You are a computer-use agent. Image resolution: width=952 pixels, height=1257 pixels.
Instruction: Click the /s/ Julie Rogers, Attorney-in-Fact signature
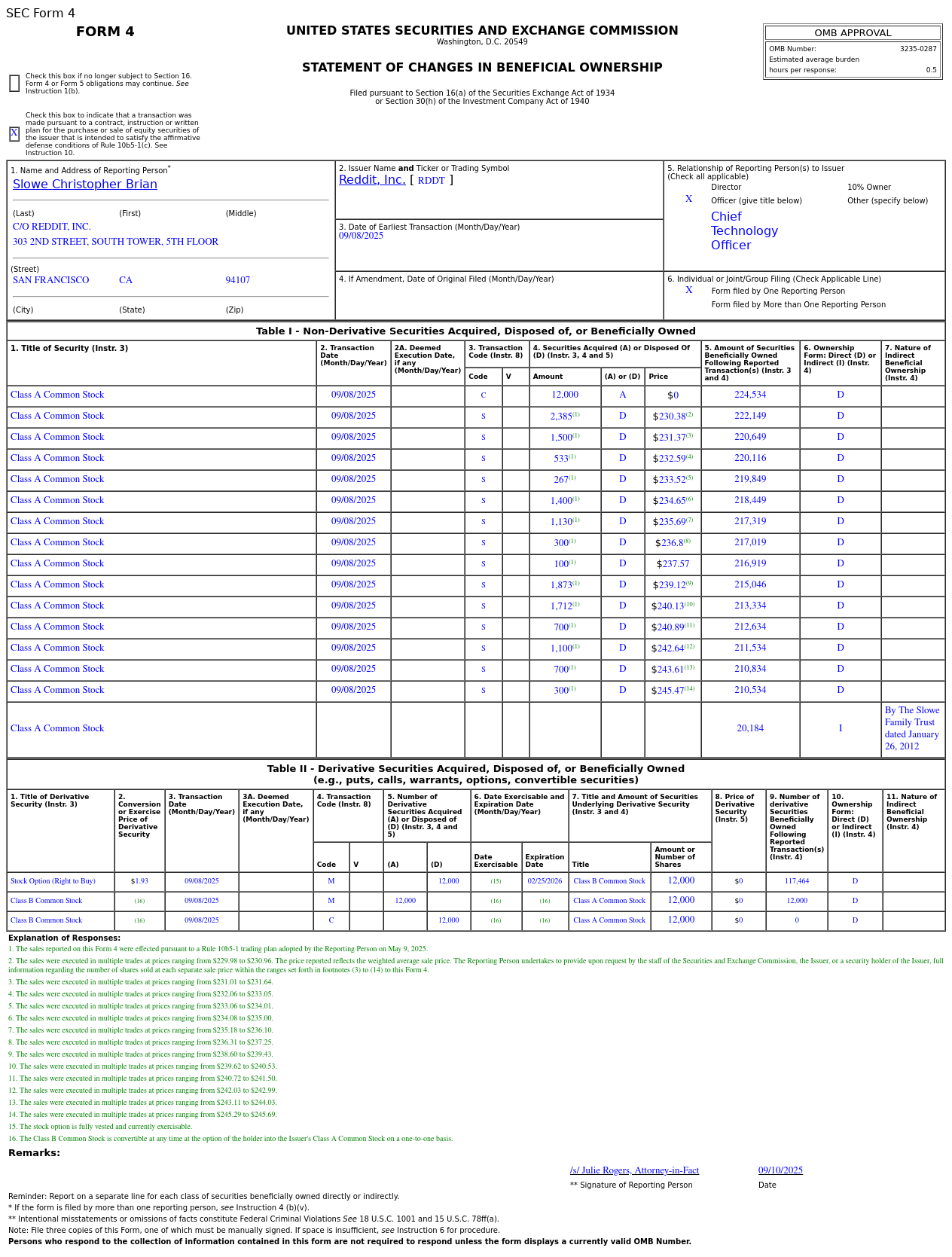click(635, 1170)
